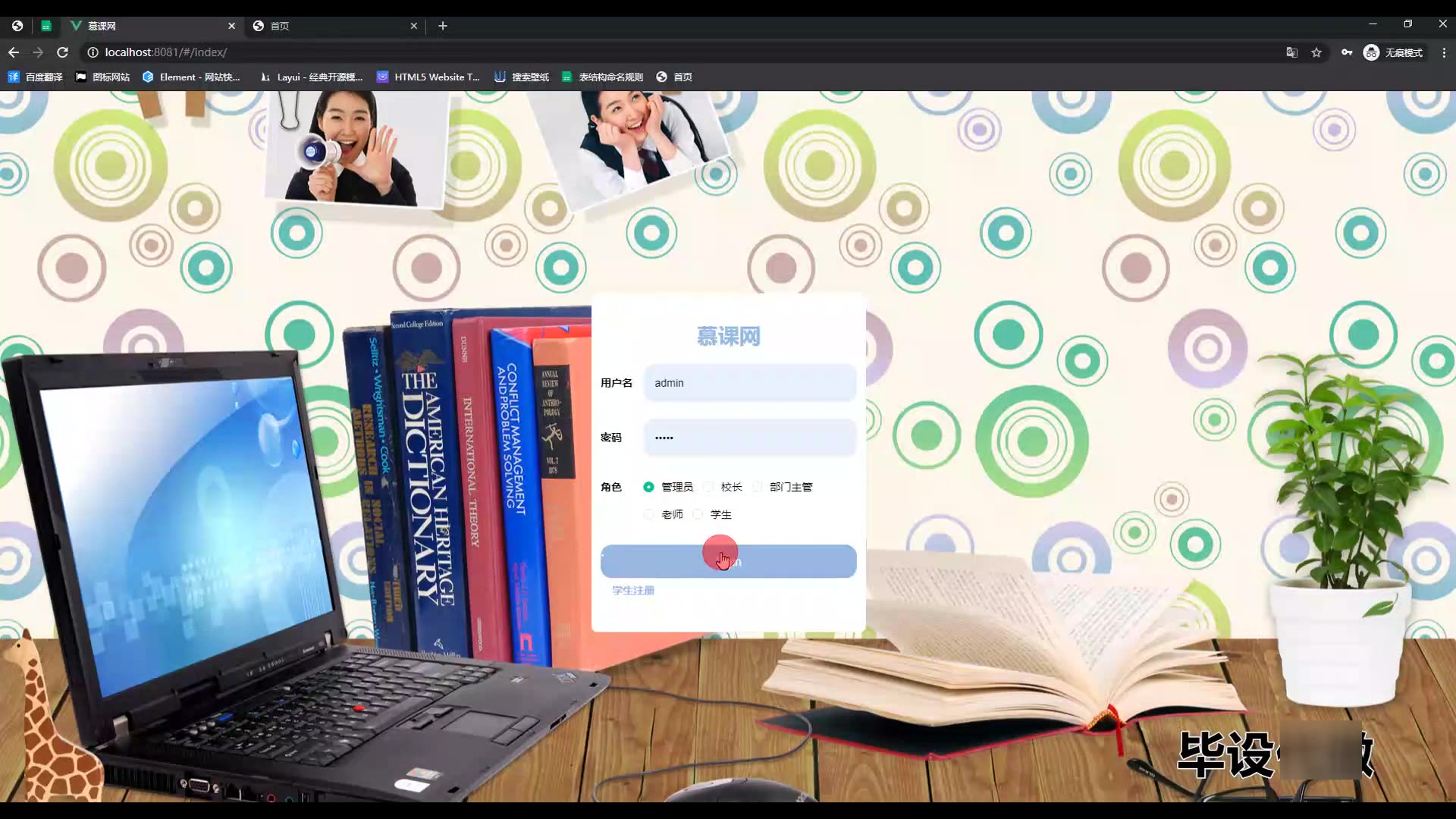
Task: Switch to the 首页 browser tab
Action: (335, 26)
